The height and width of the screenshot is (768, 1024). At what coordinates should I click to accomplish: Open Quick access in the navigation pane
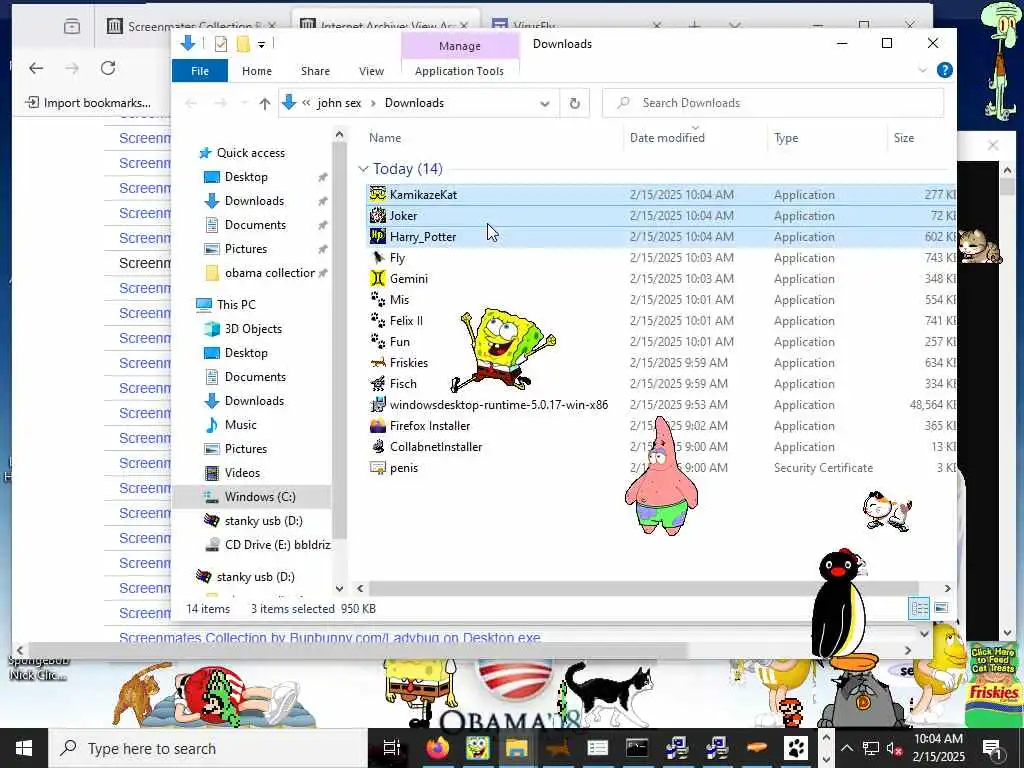pyautogui.click(x=251, y=153)
